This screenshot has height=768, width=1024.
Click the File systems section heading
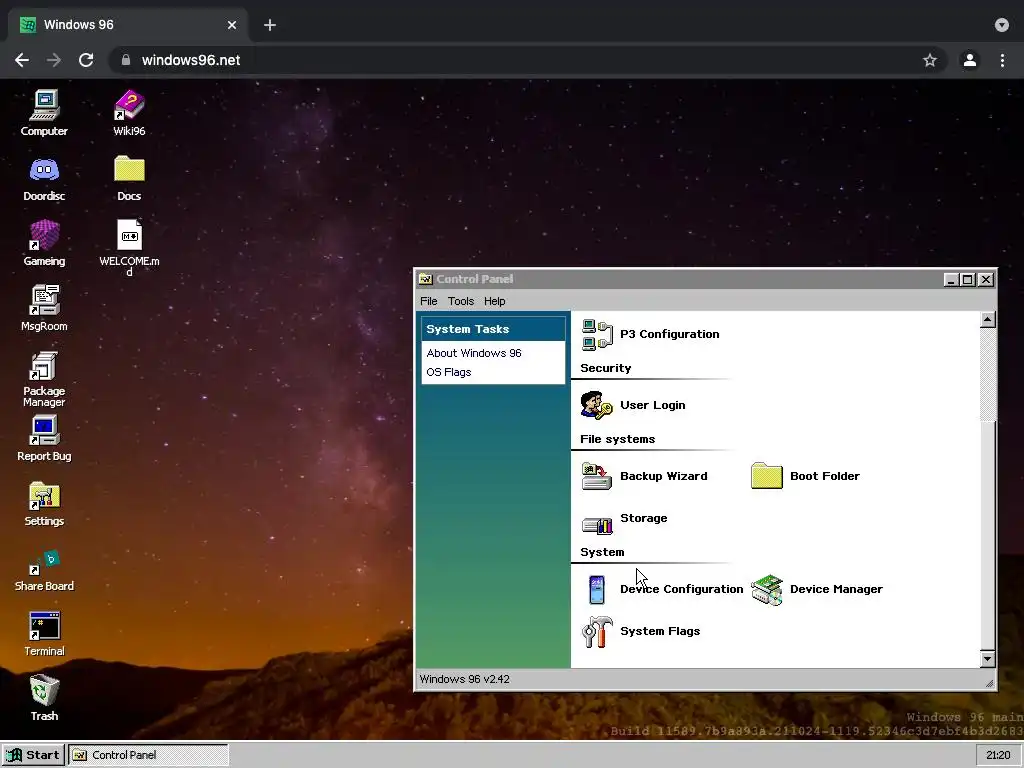617,440
